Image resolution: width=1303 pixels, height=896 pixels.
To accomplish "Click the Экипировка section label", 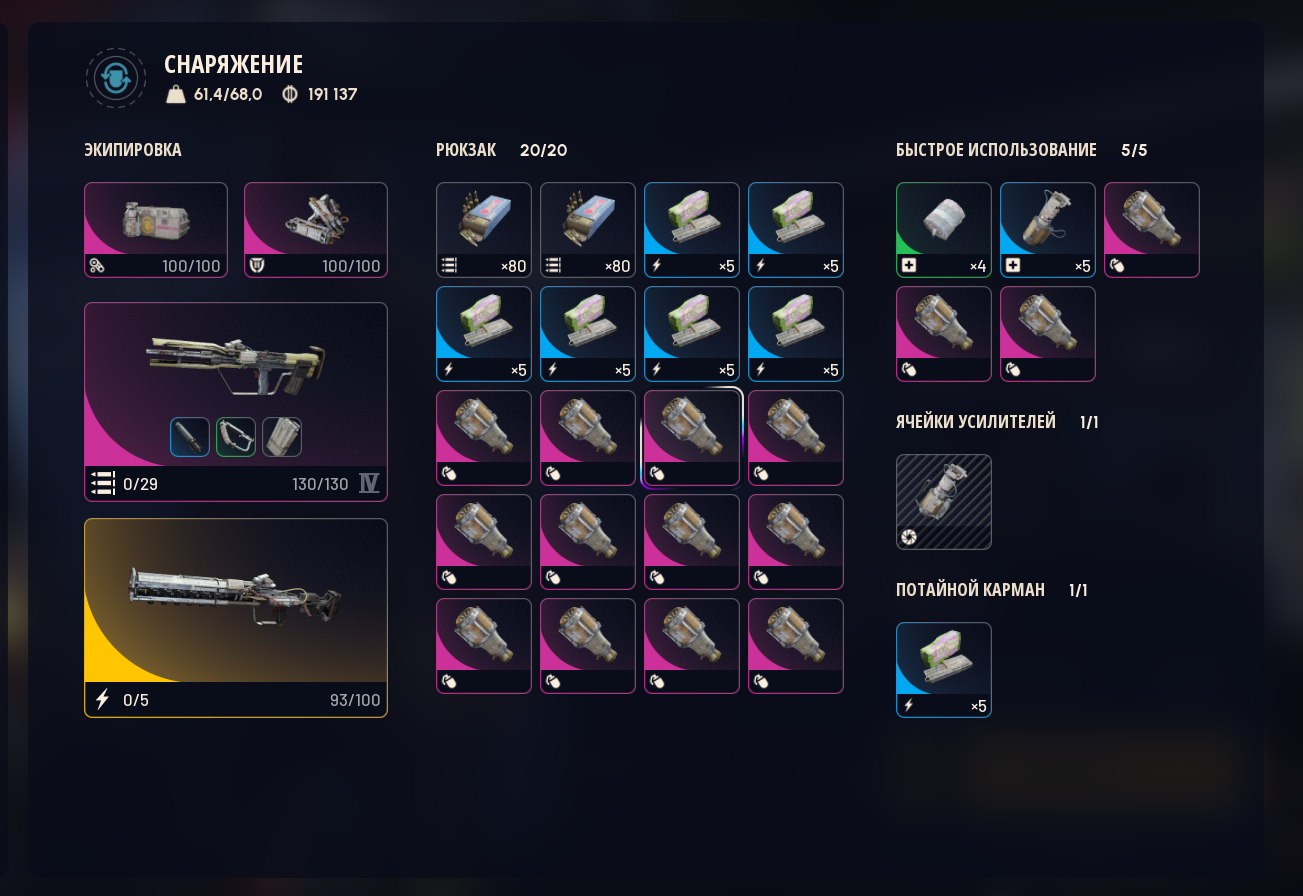I will 133,150.
